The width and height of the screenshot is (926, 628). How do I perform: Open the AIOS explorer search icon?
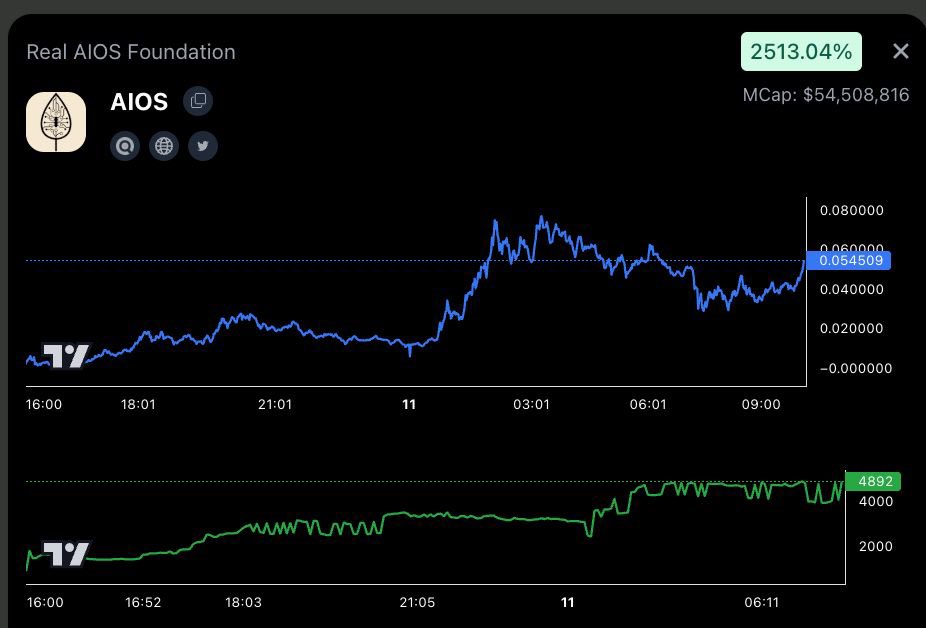125,146
